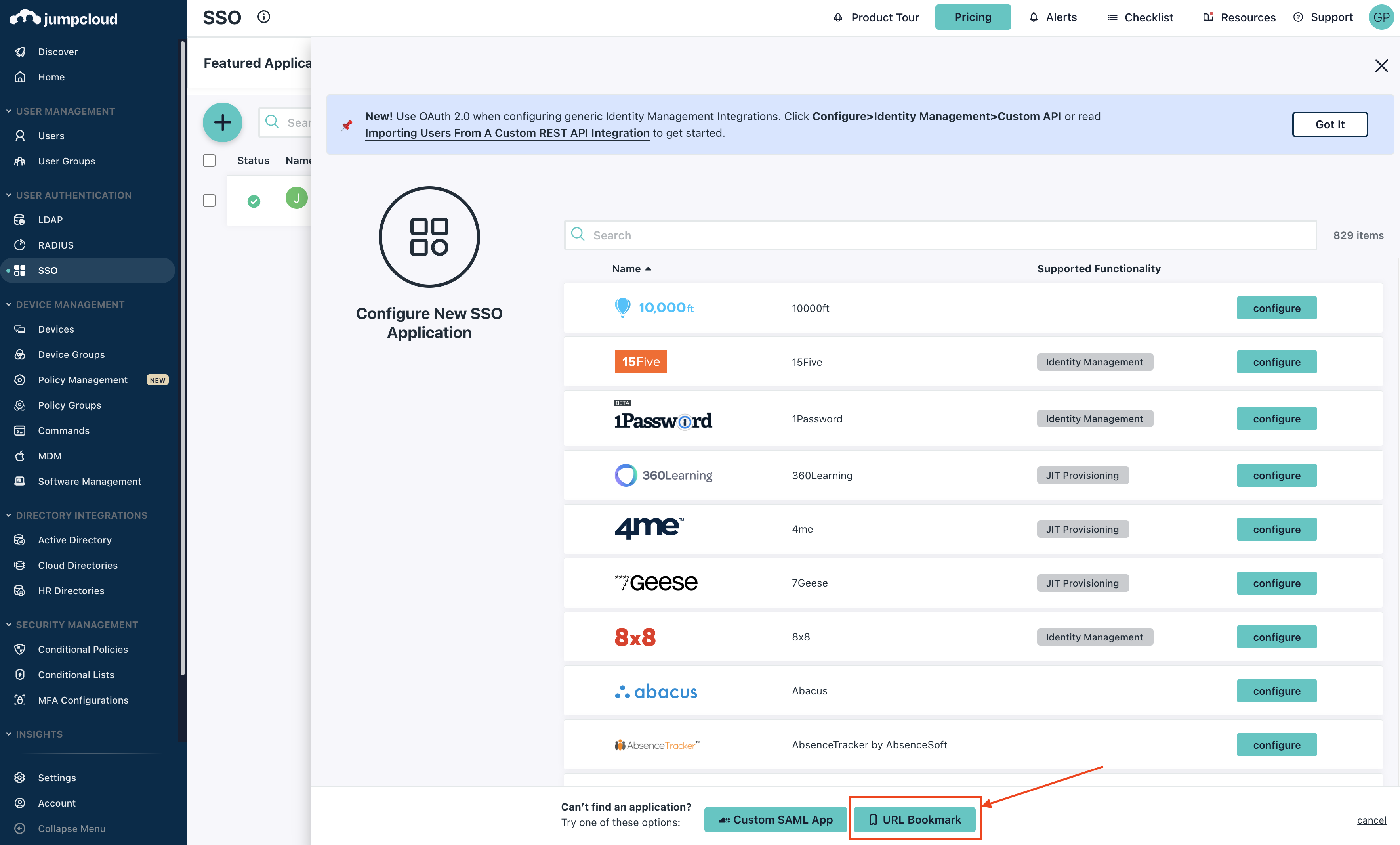Image resolution: width=1400 pixels, height=845 pixels.
Task: Click the JumpCloud logo
Action: coord(64,18)
